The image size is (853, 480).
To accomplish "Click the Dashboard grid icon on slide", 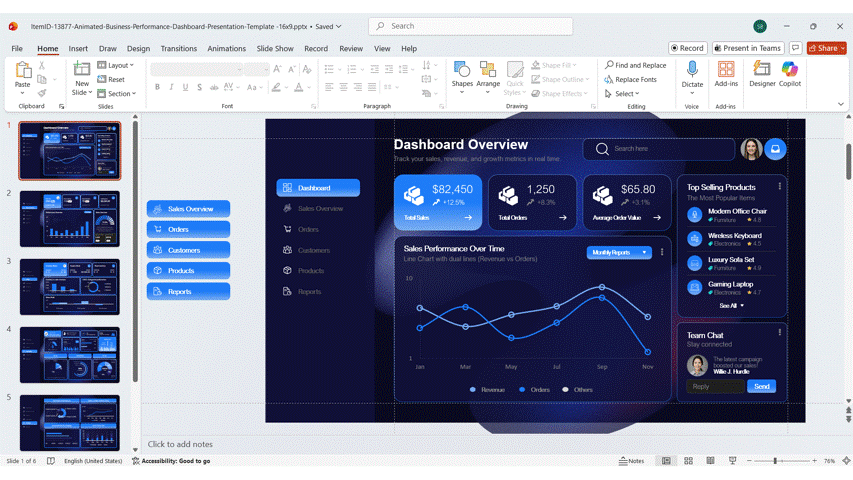I will 287,188.
